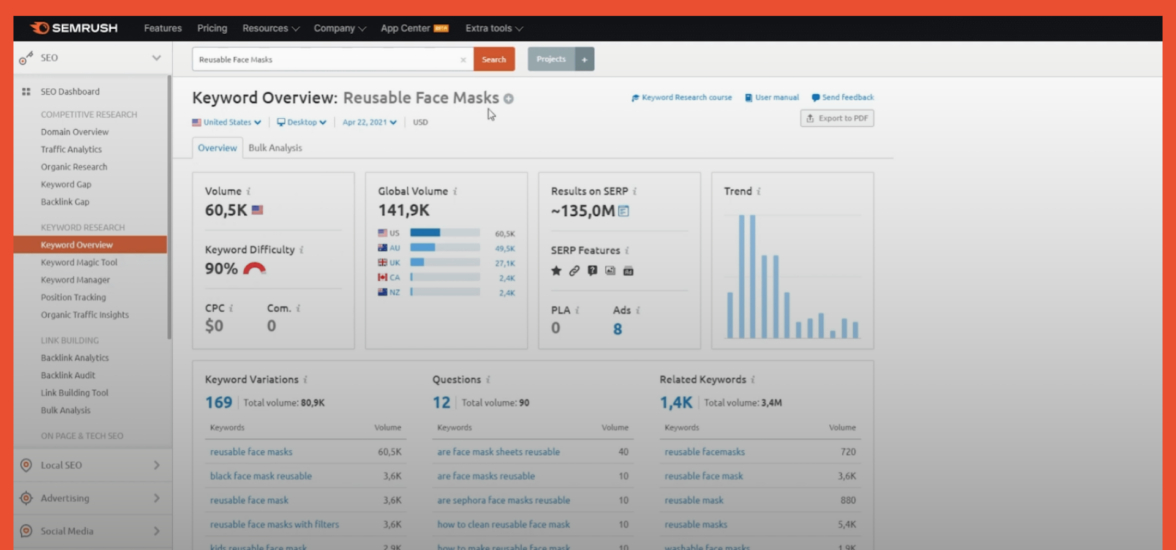1176x550 pixels.
Task: Expand the Social Media sidebar section
Action: (157, 531)
